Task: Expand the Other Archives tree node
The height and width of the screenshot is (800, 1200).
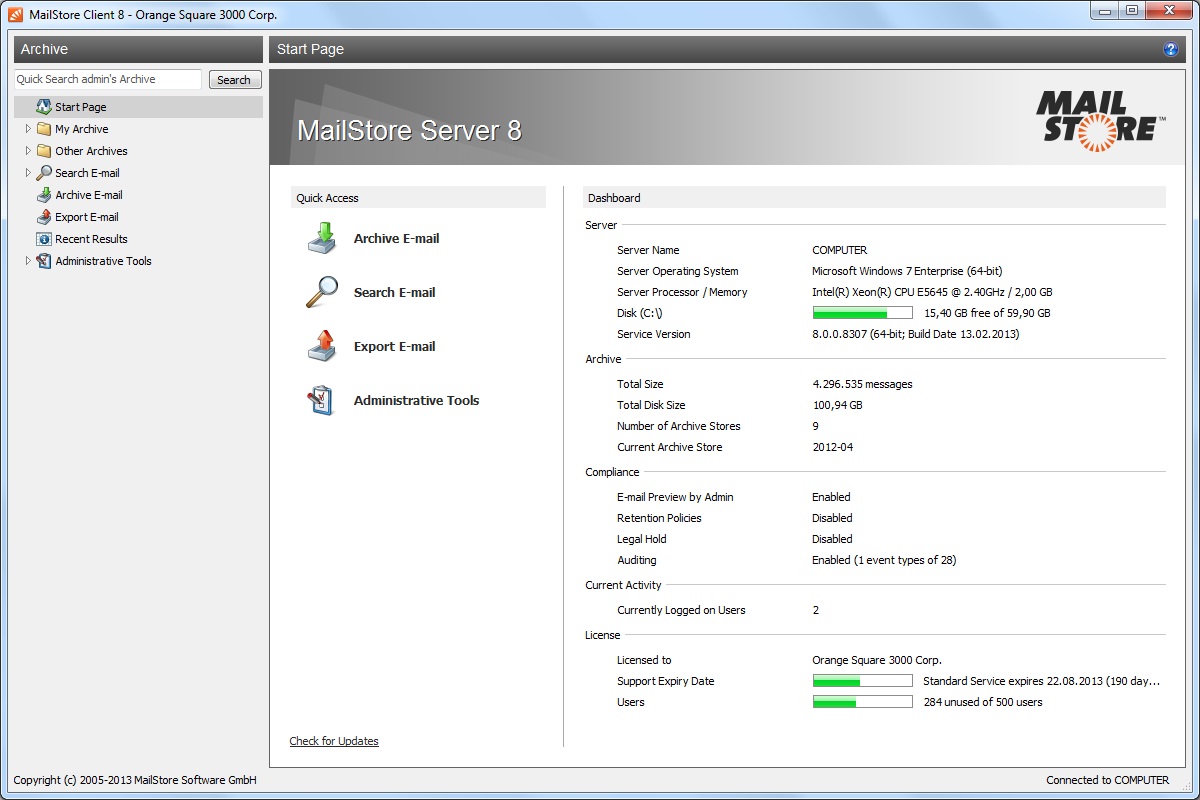Action: click(28, 151)
